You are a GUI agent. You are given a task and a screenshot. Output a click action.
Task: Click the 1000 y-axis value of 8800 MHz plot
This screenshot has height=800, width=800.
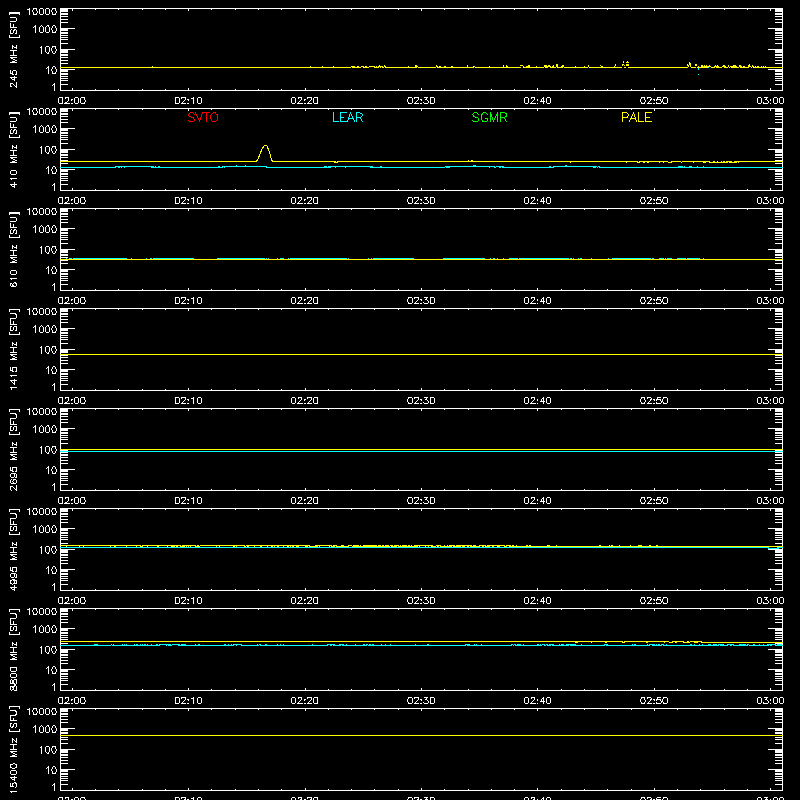[45, 630]
